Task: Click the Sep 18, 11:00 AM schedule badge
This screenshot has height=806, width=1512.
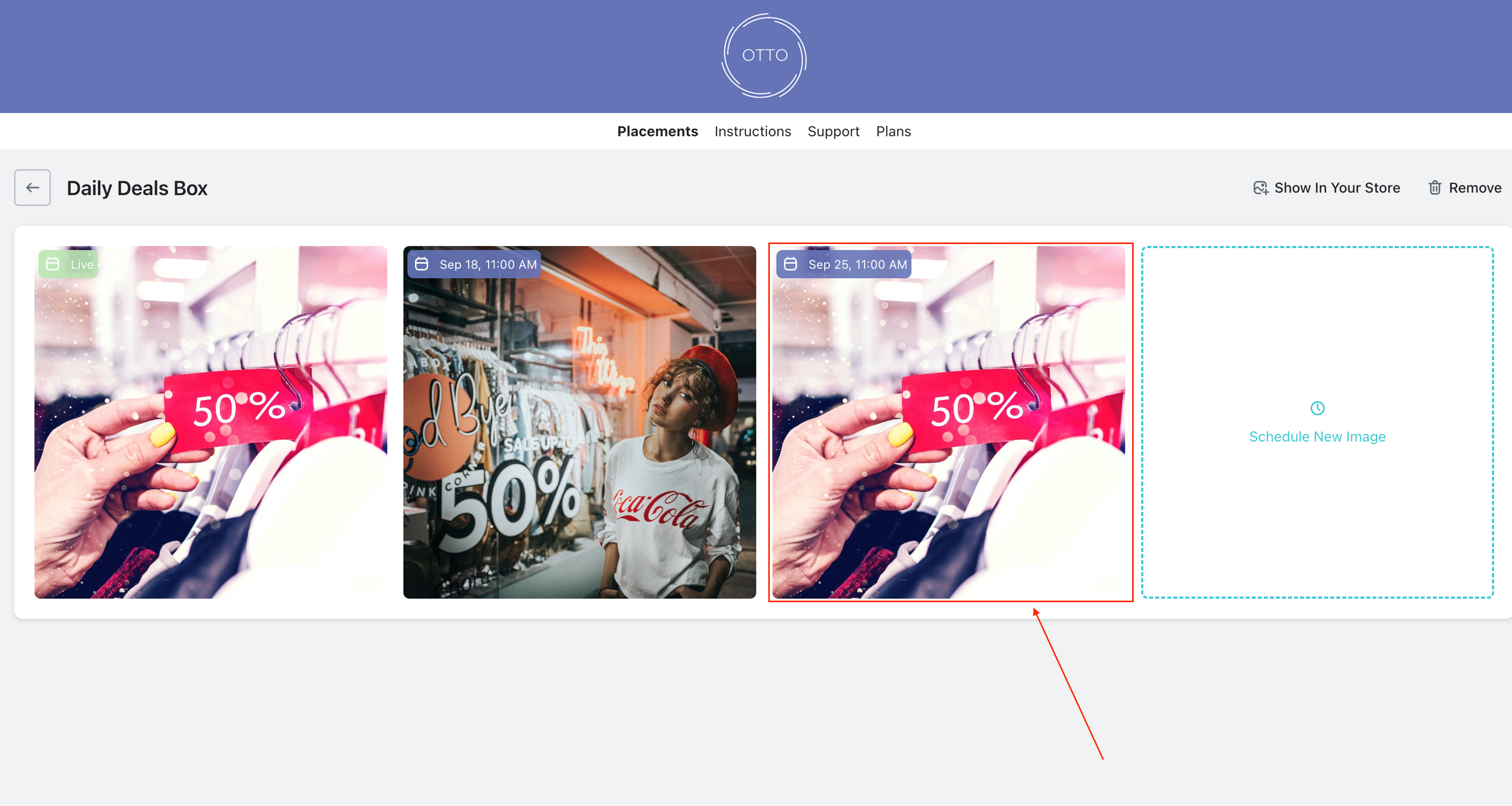Action: (x=475, y=264)
